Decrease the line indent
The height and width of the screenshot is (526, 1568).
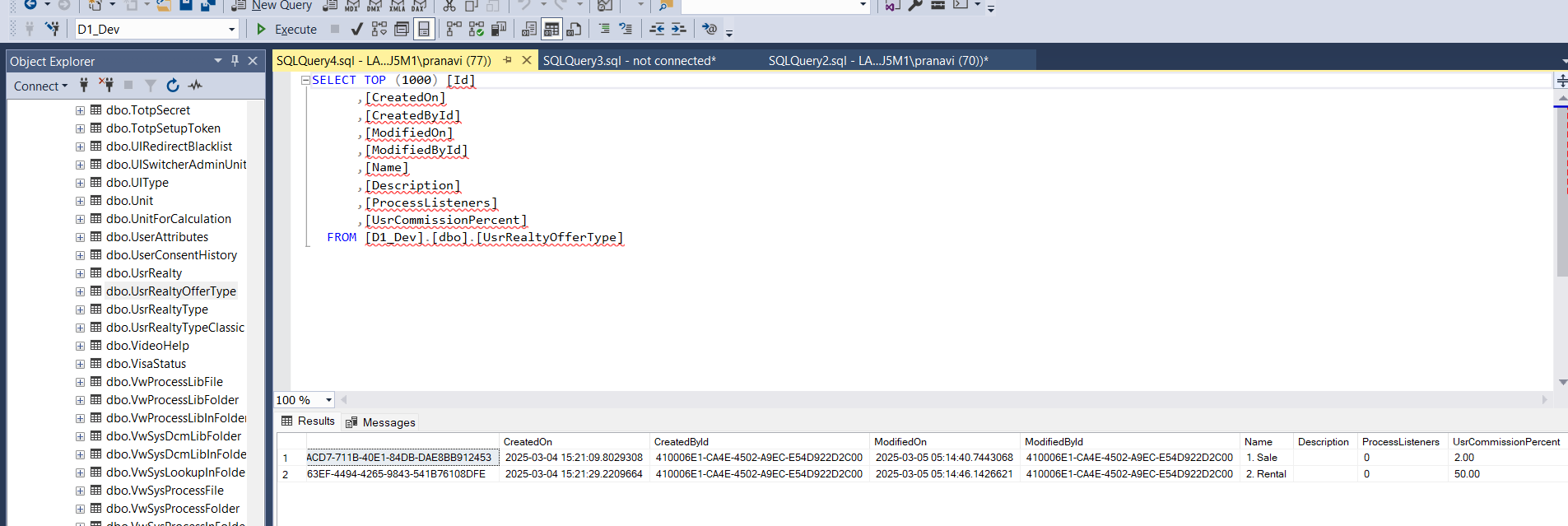coord(657,29)
